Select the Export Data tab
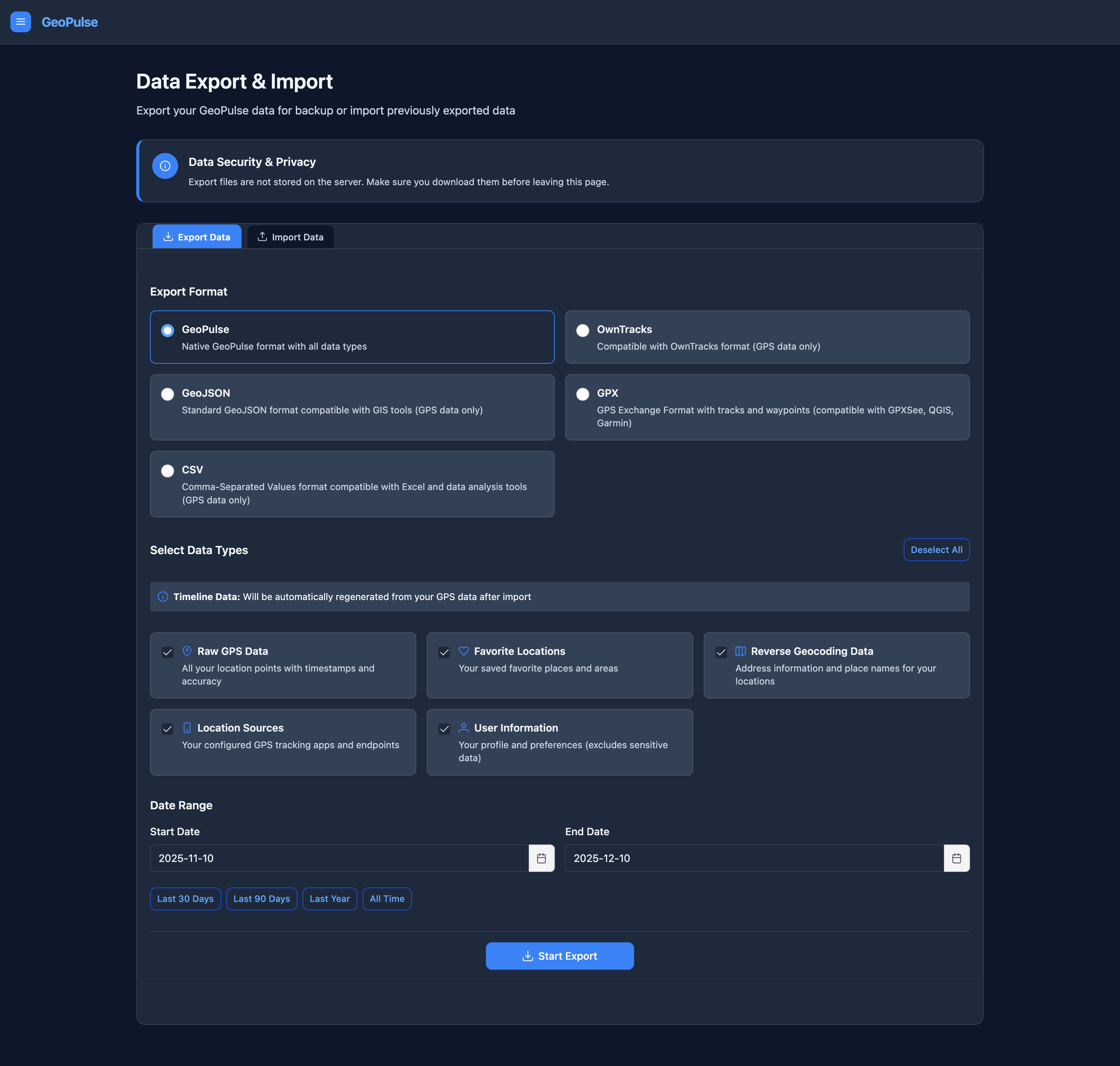The height and width of the screenshot is (1066, 1120). (x=197, y=236)
